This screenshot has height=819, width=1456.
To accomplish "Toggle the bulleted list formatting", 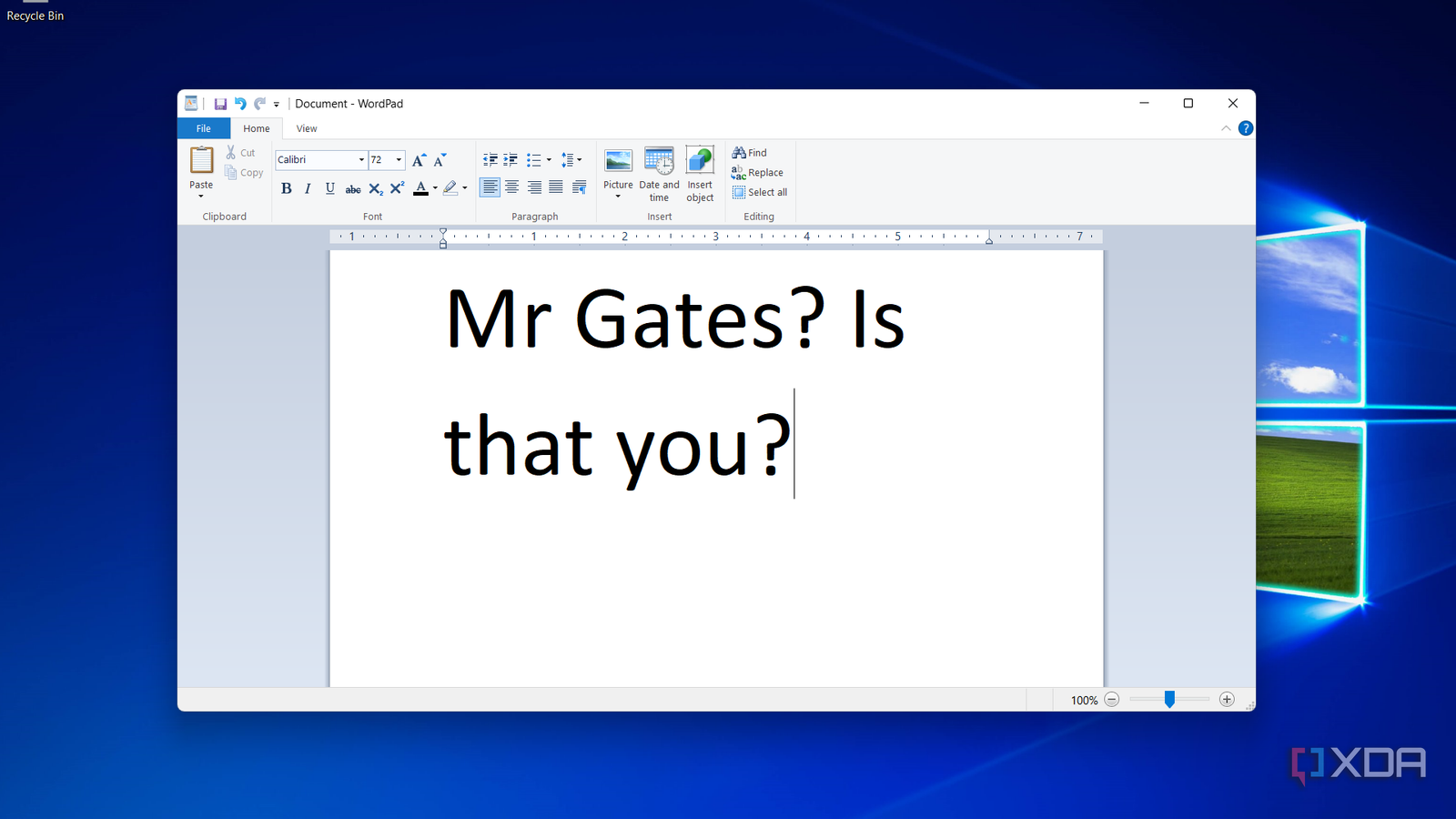I will tap(535, 159).
